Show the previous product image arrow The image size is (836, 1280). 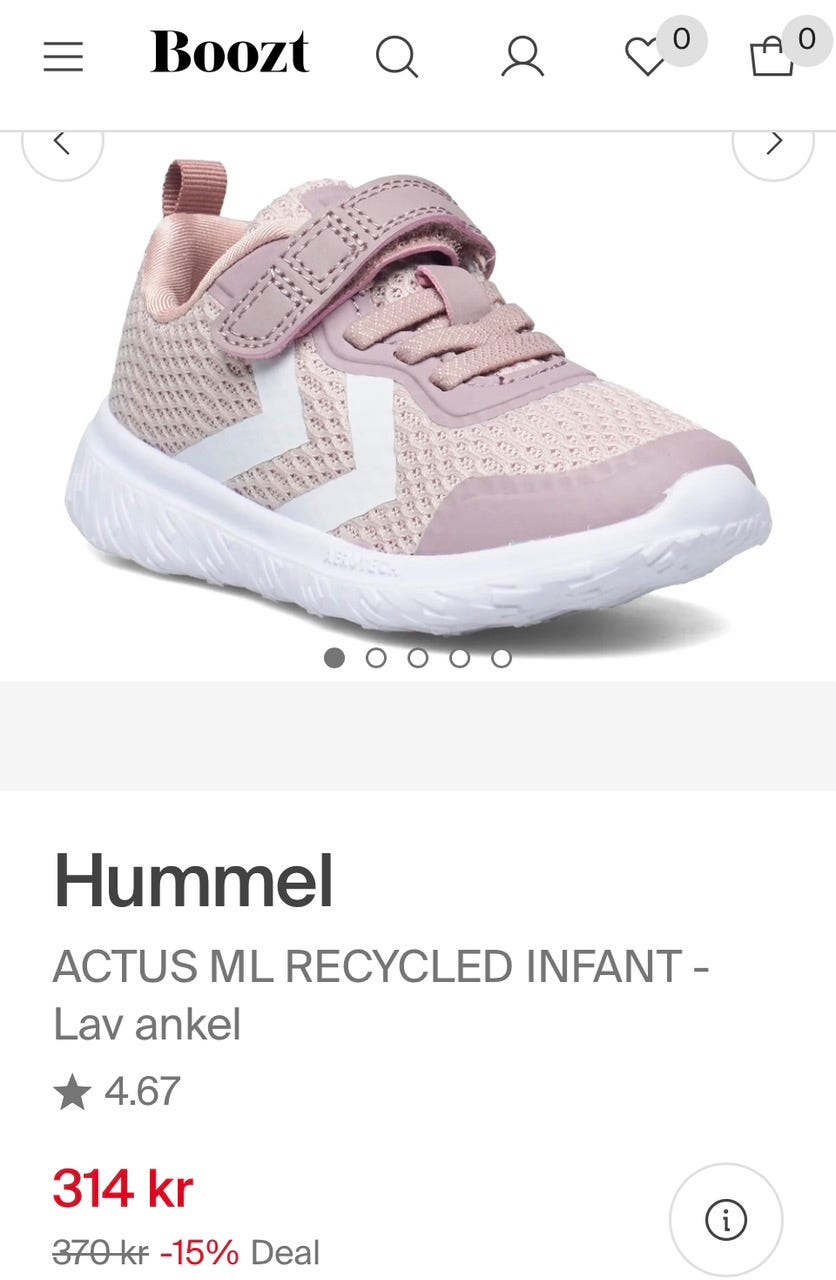click(62, 143)
